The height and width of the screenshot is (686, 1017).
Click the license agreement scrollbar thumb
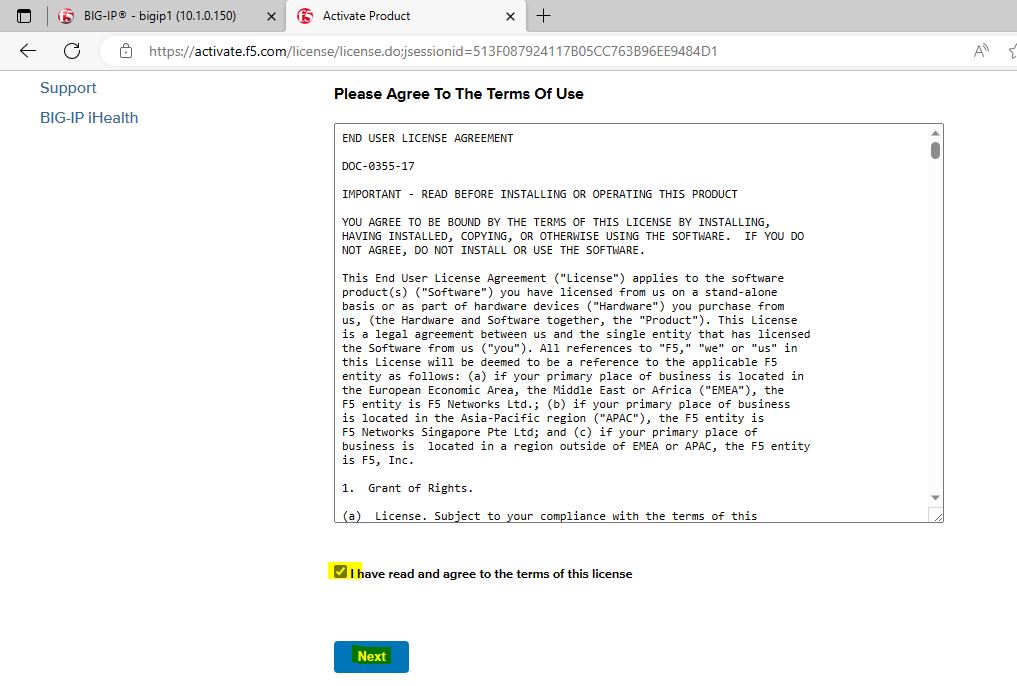(935, 150)
